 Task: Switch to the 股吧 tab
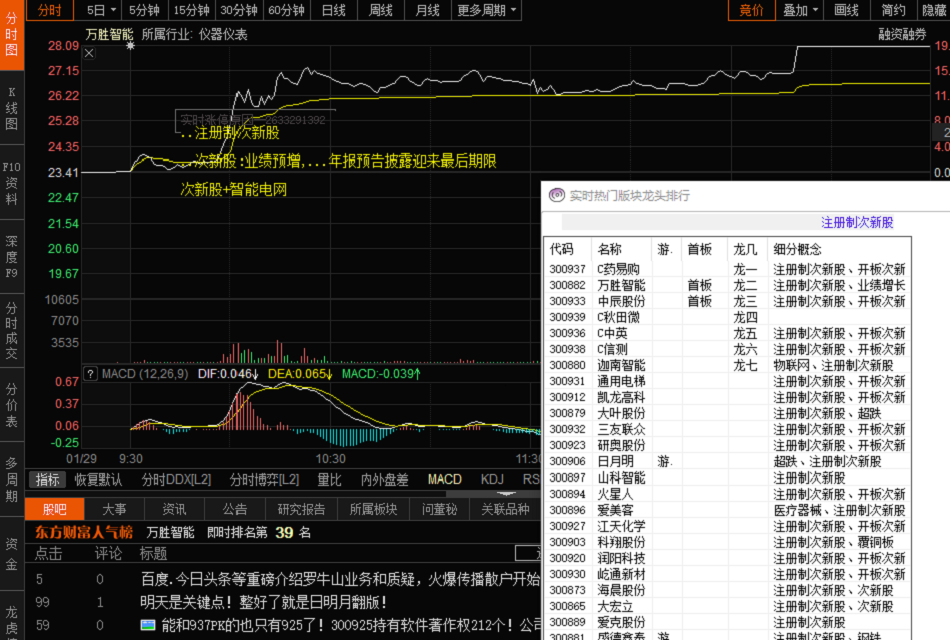[x=55, y=509]
